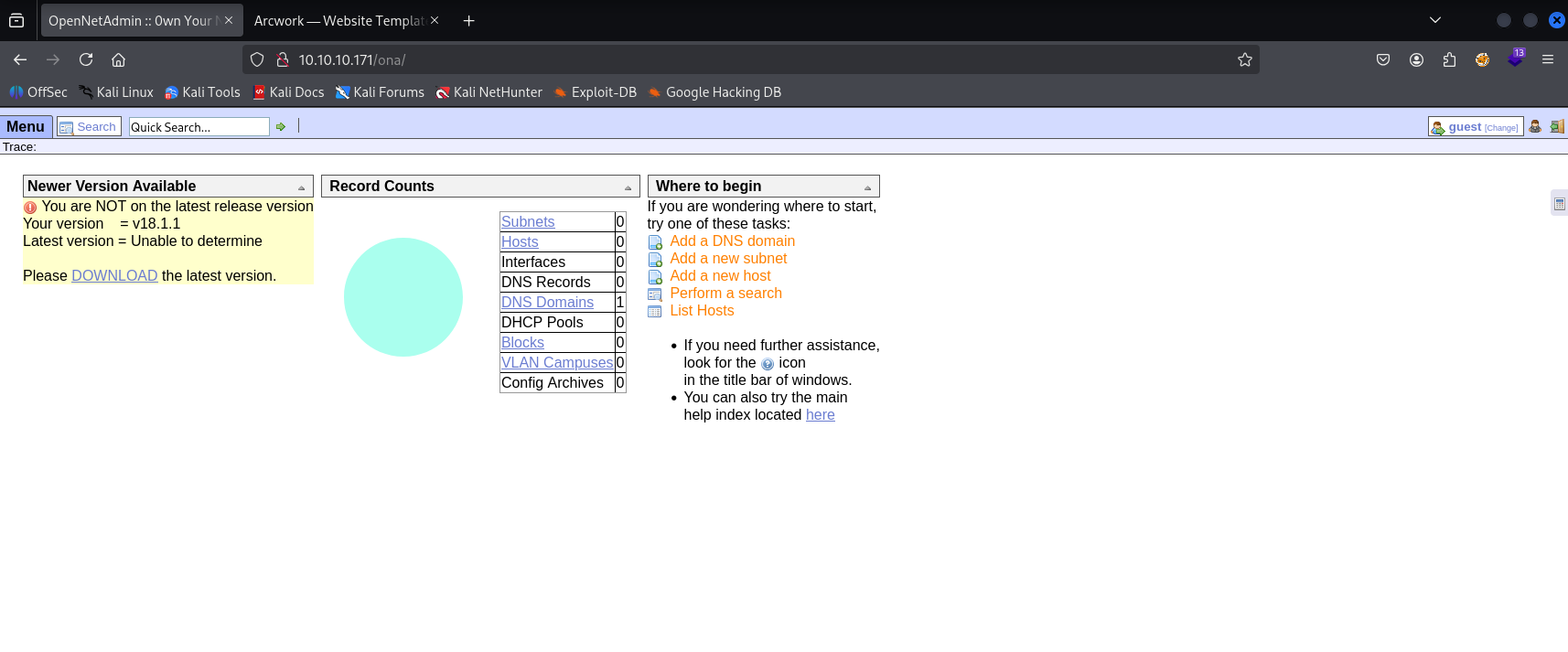Click the guest user change icon
This screenshot has height=652, width=1568.
[x=1438, y=128]
